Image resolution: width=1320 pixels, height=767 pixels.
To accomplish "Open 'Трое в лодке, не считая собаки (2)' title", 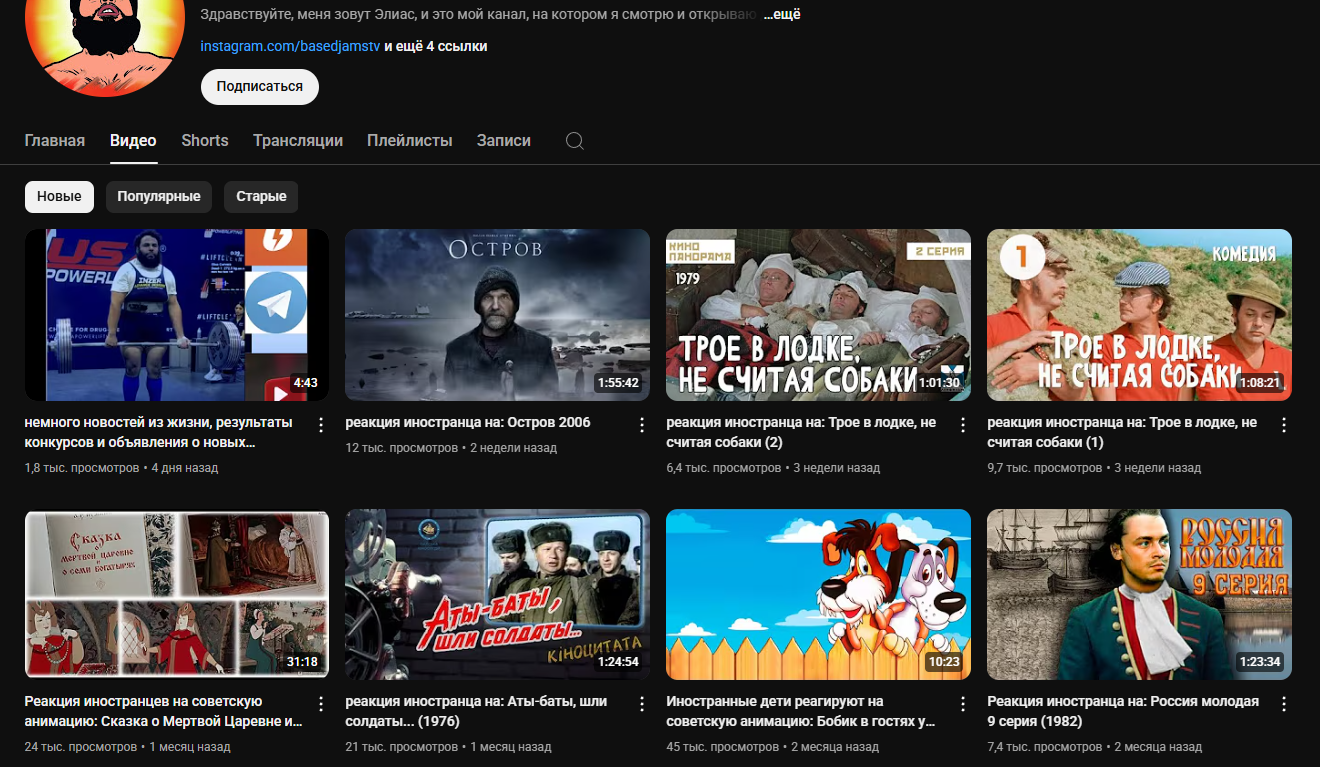I will click(x=801, y=432).
